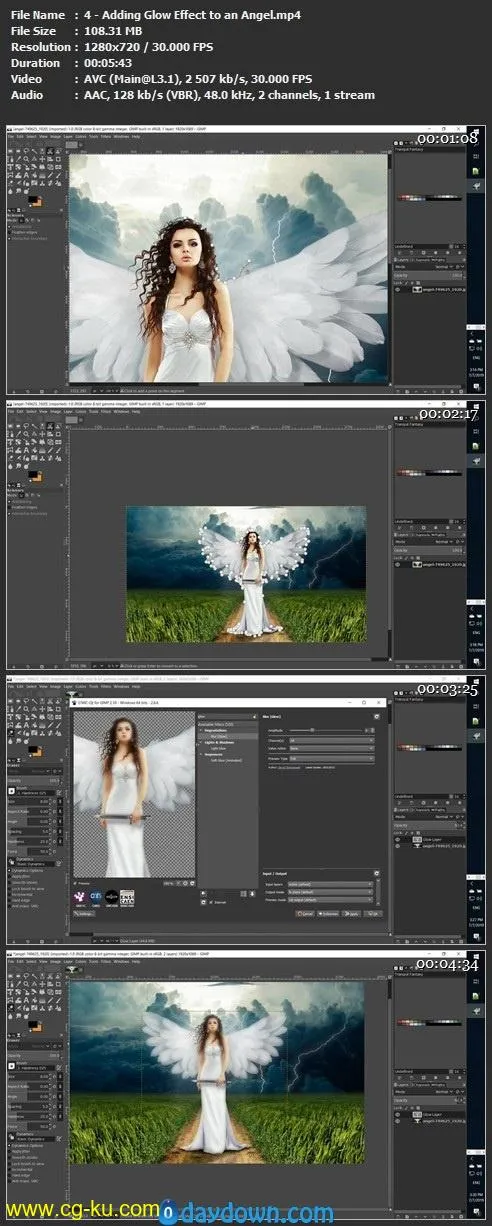Open the Filters menu in the 00:01:08 frame
492x1226 pixels.
[x=106, y=134]
